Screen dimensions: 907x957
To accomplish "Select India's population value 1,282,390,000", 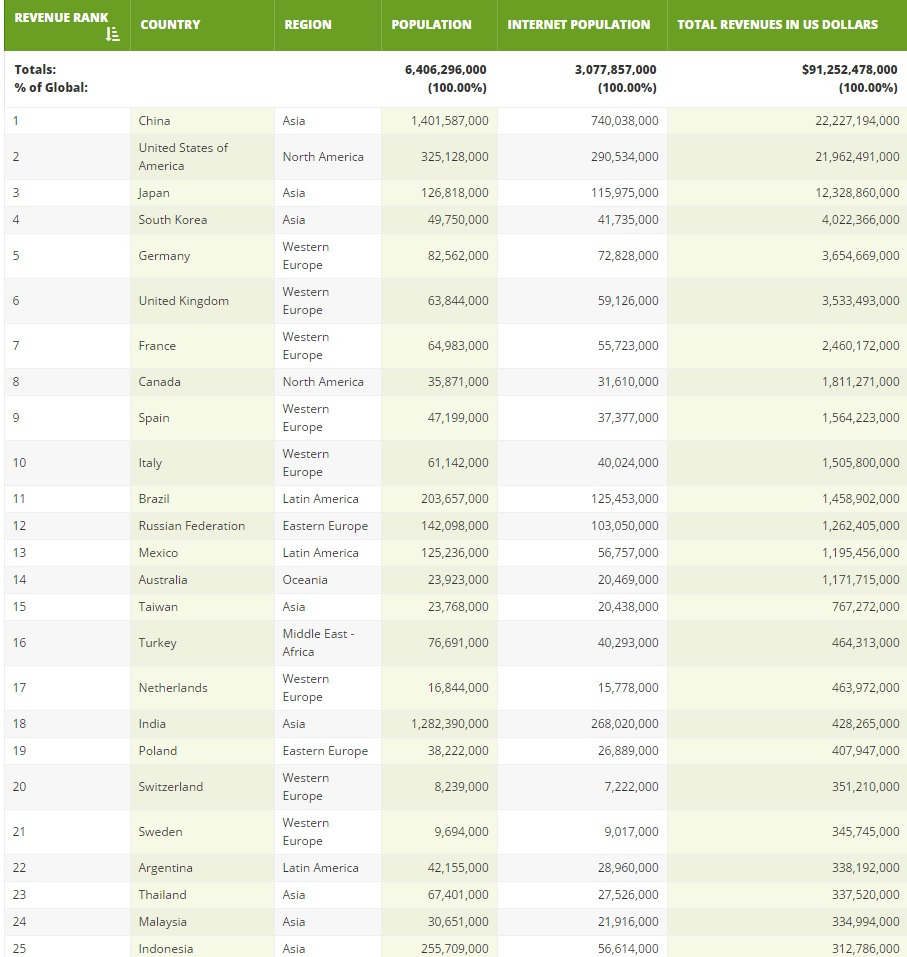I will pyautogui.click(x=450, y=724).
